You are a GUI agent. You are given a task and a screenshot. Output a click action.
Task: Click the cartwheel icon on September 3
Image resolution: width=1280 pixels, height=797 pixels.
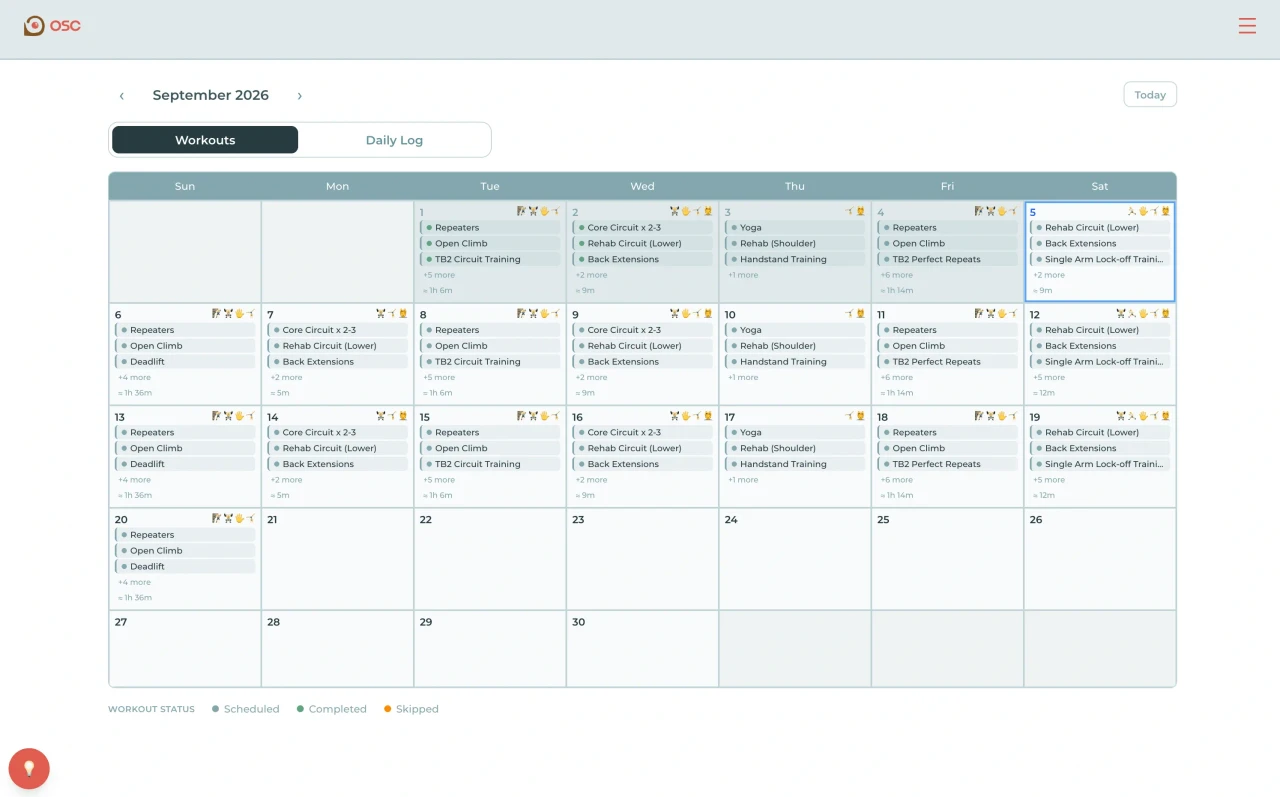coord(849,211)
